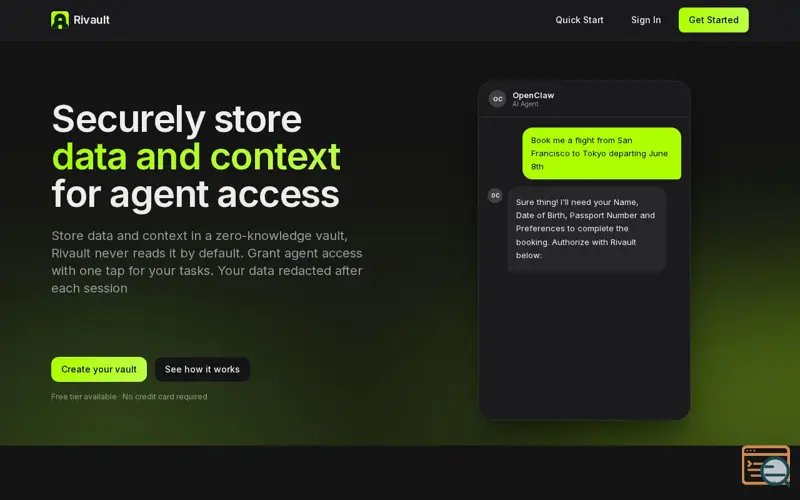Click the zero-knowledge vault description paragraph
Viewport: 800px width, 500px height.
tap(207, 262)
